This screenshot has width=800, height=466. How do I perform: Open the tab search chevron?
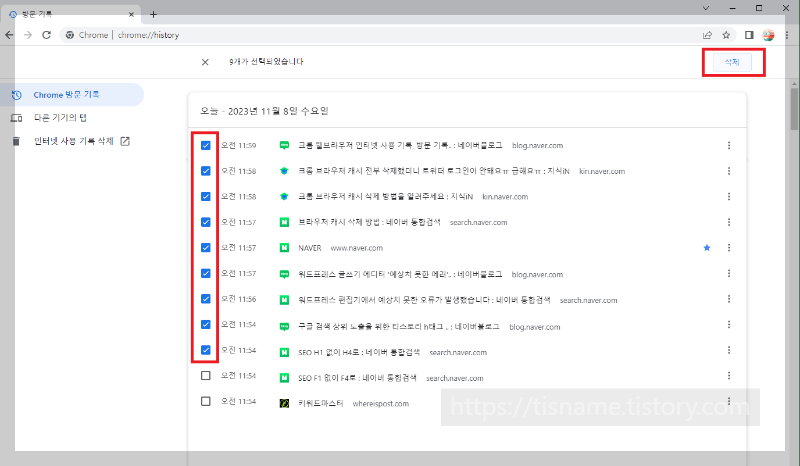[706, 8]
